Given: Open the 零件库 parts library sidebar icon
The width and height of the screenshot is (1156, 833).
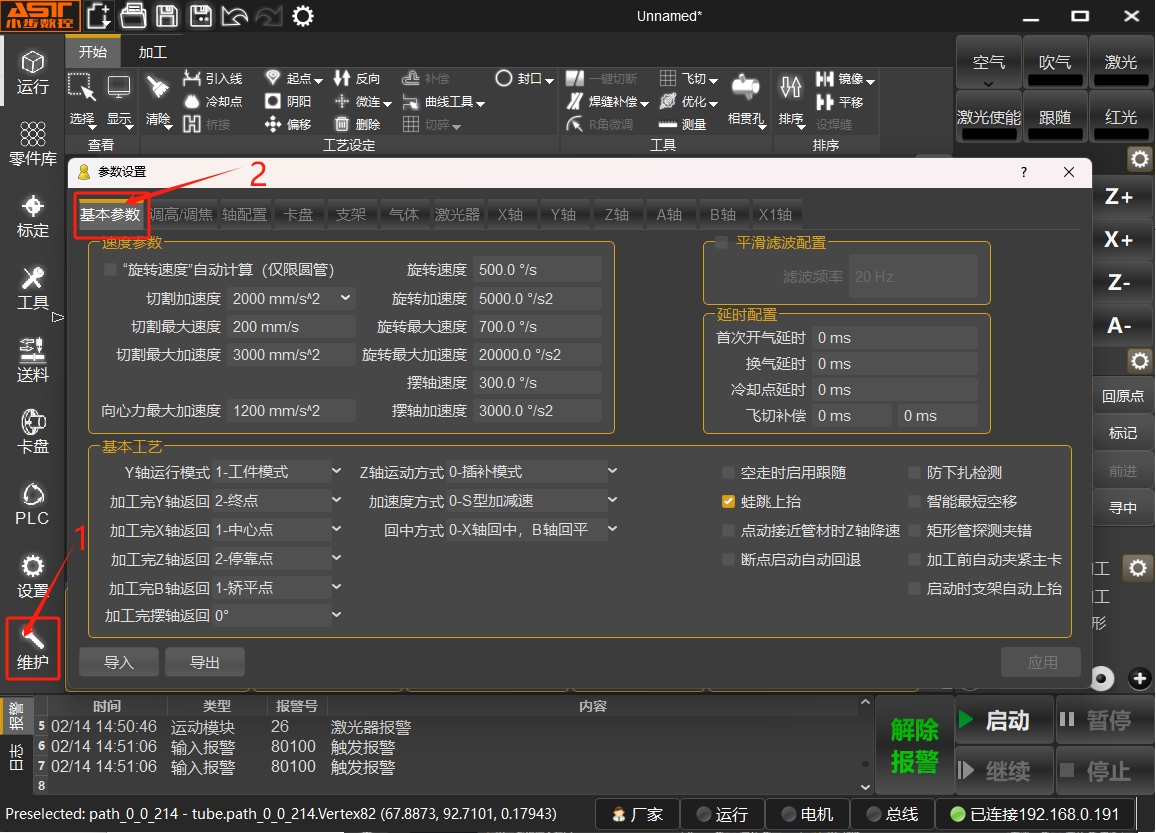Looking at the screenshot, I should [32, 144].
